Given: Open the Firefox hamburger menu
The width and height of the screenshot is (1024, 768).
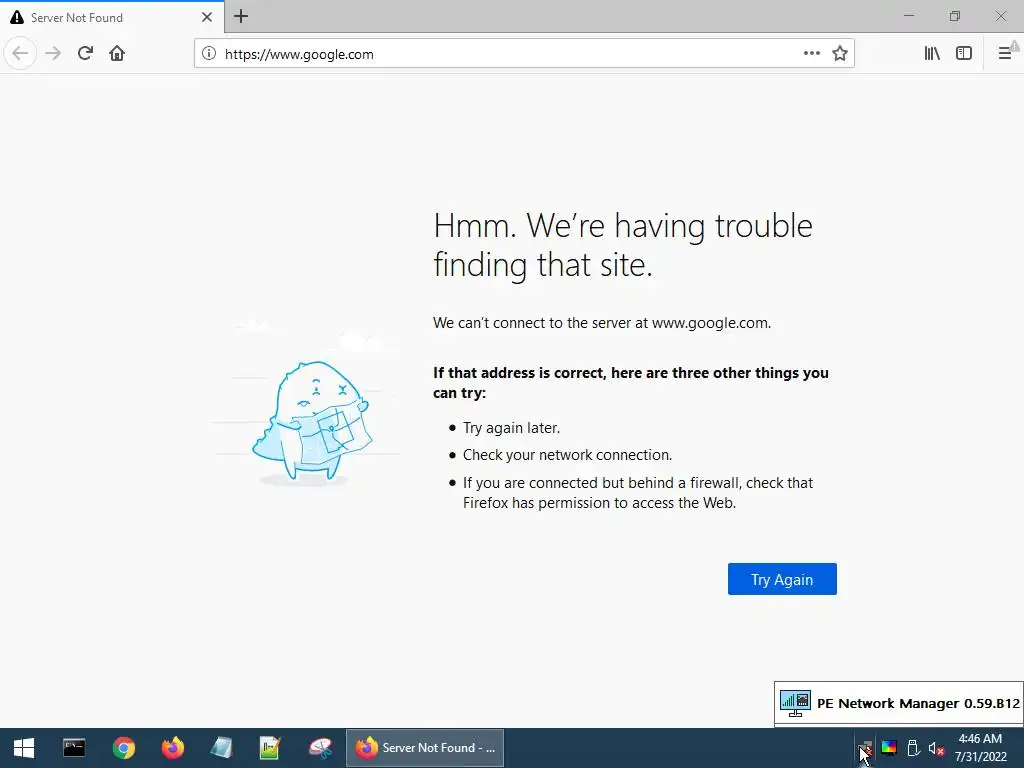Looking at the screenshot, I should tap(1005, 54).
